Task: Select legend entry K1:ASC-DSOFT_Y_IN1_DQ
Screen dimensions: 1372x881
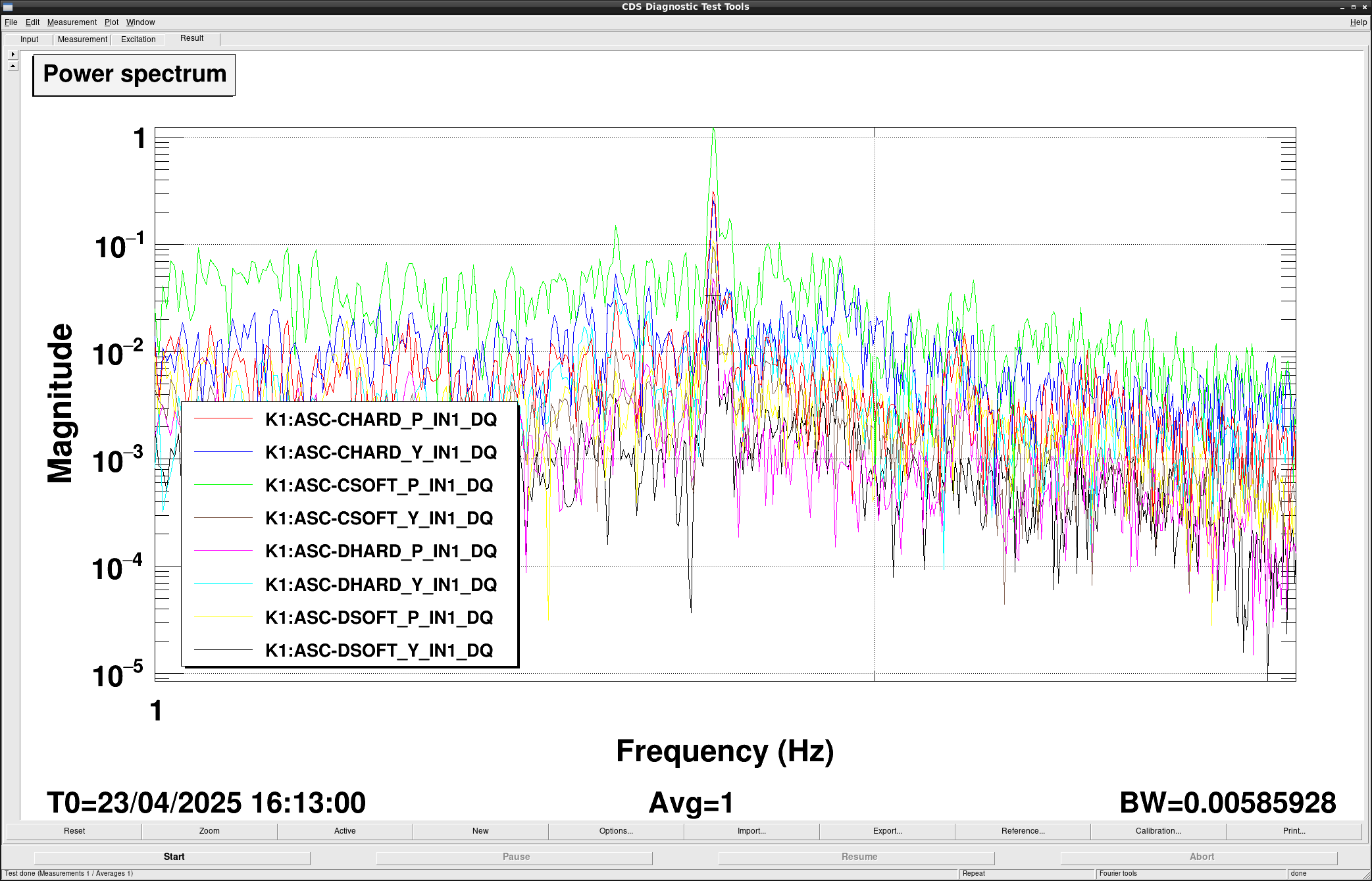Action: pyautogui.click(x=379, y=650)
